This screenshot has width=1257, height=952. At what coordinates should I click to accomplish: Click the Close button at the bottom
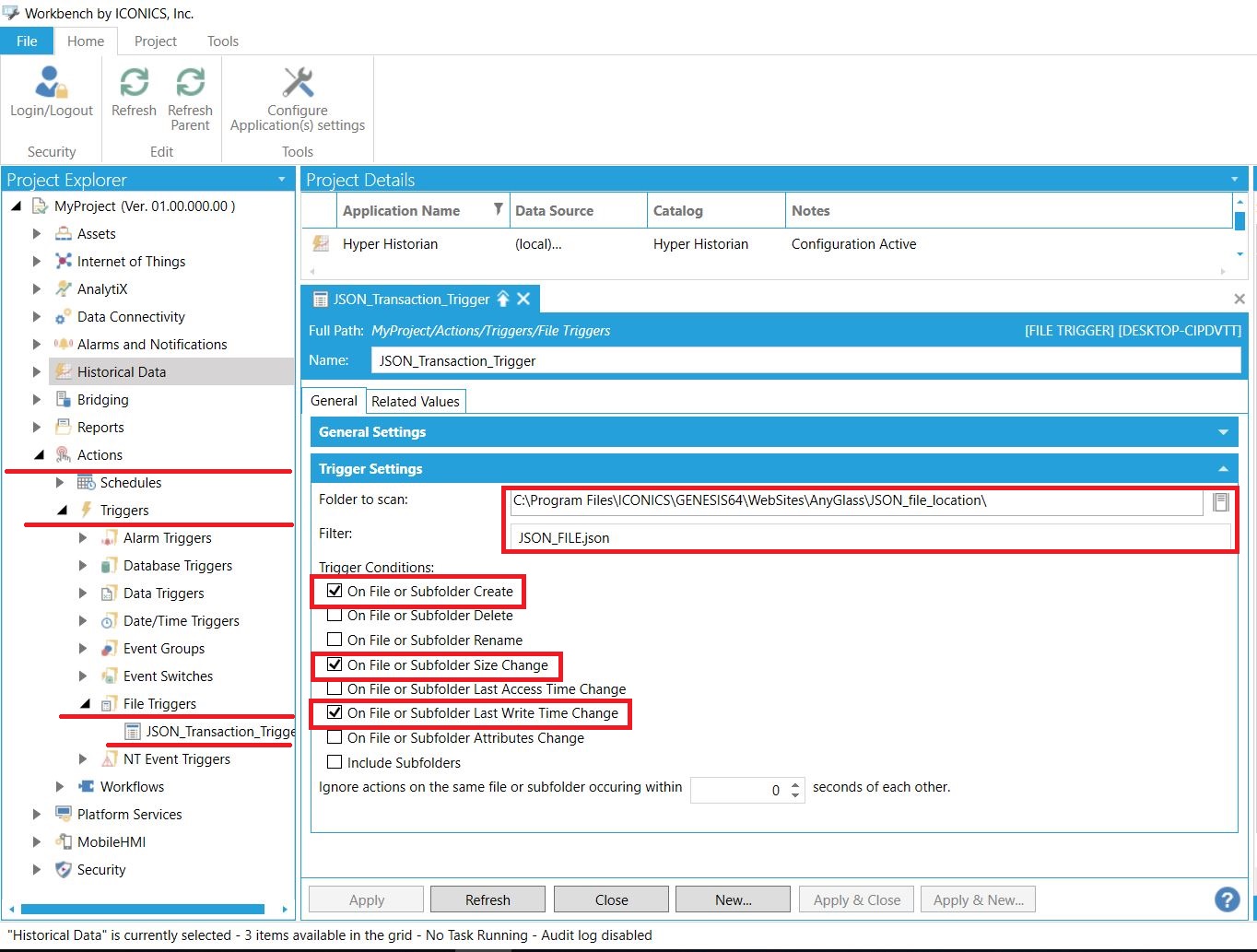(x=611, y=899)
